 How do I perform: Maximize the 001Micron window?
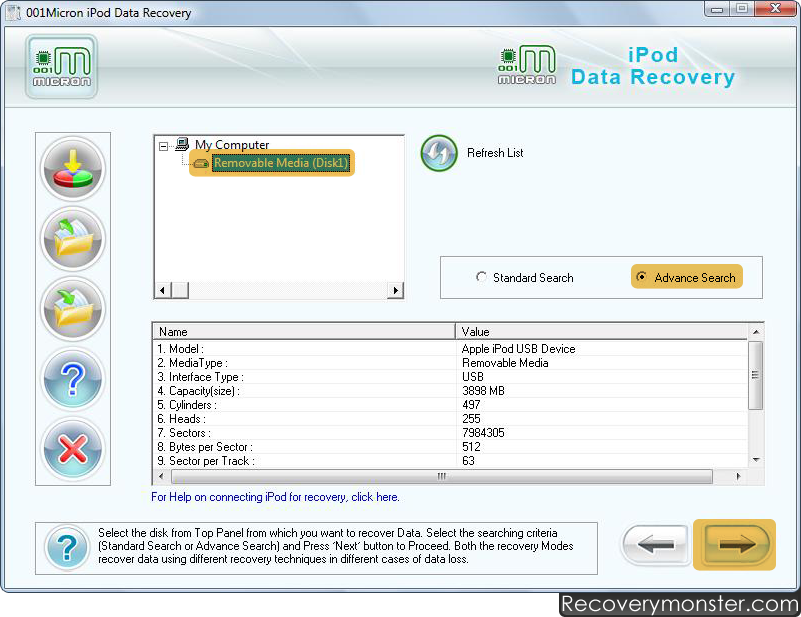tap(742, 9)
